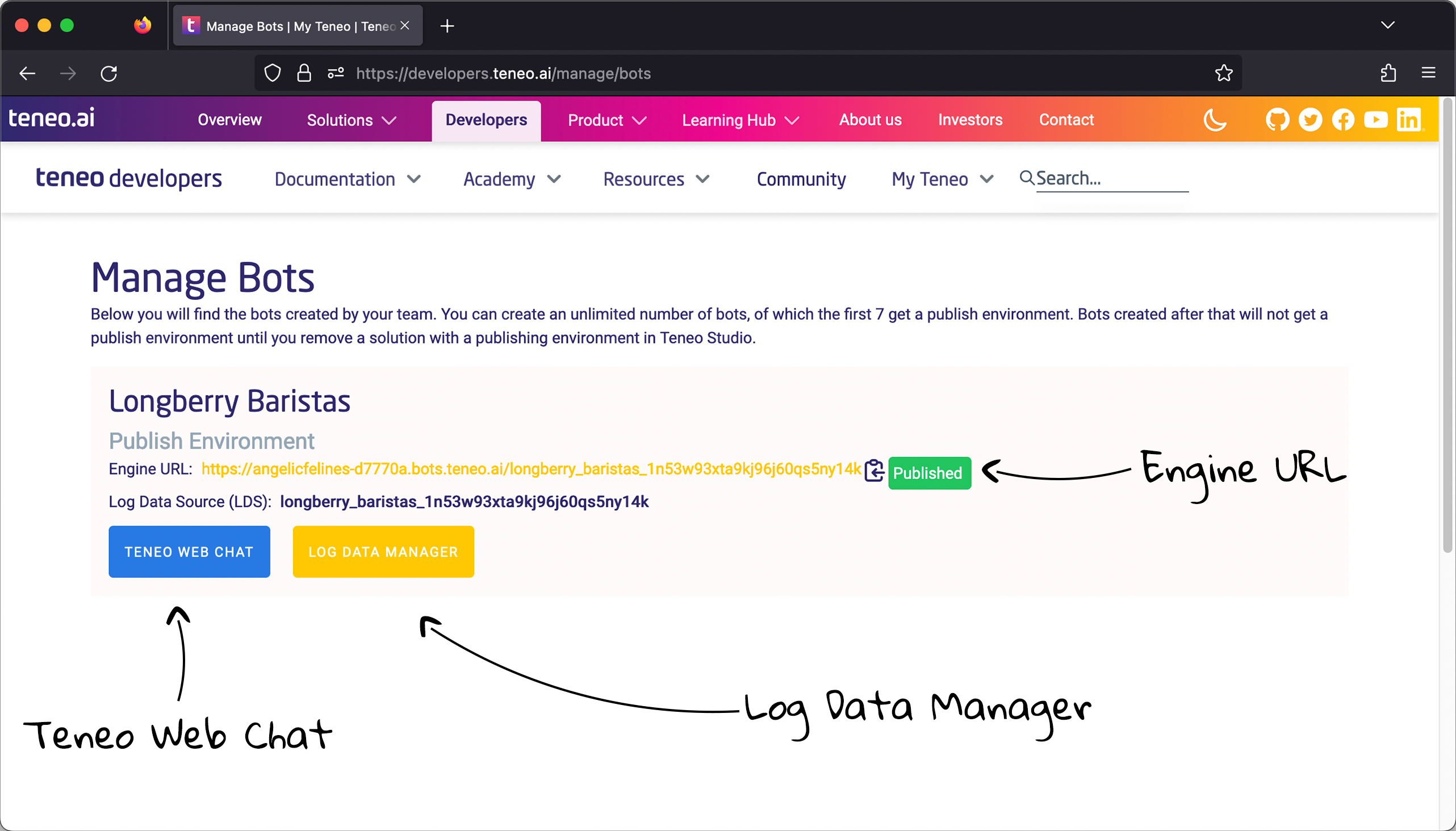Open the Solutions dropdown menu

click(351, 120)
